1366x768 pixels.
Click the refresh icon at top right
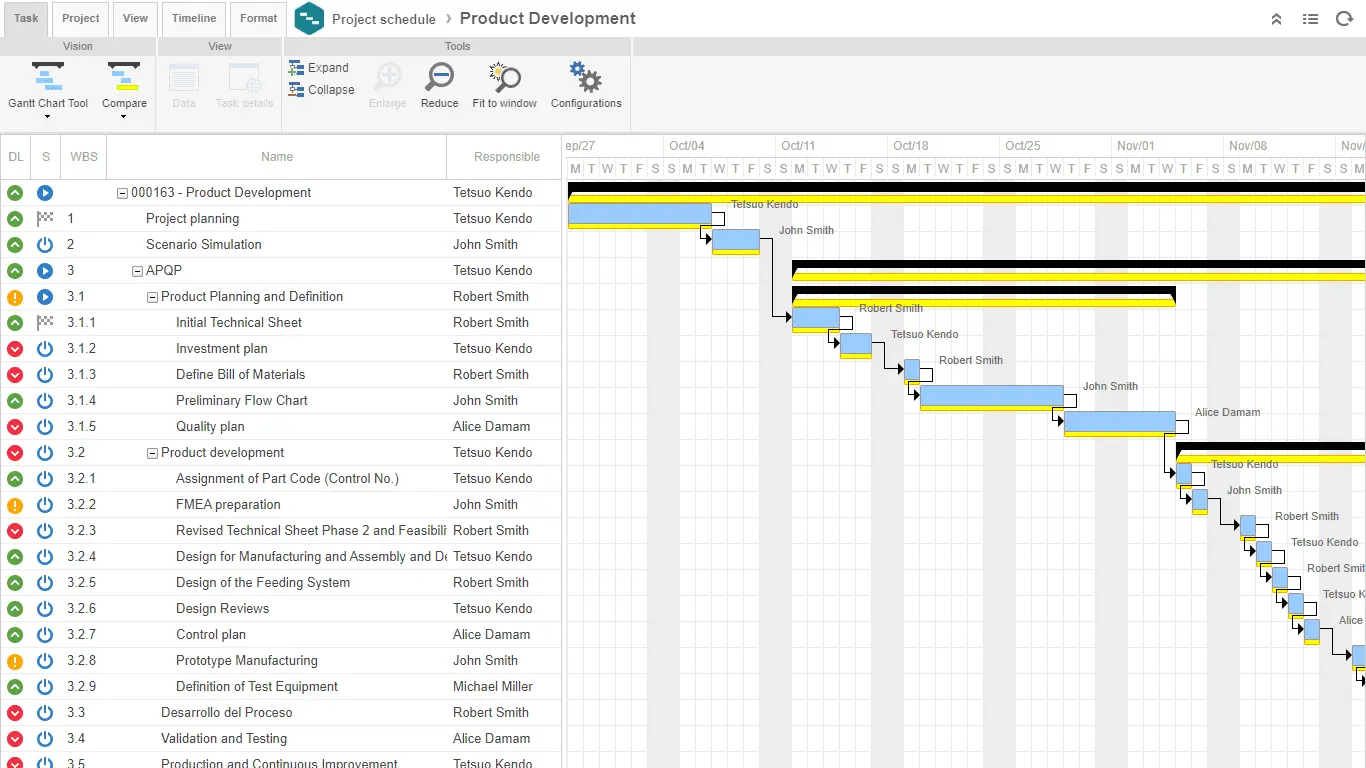[x=1345, y=18]
